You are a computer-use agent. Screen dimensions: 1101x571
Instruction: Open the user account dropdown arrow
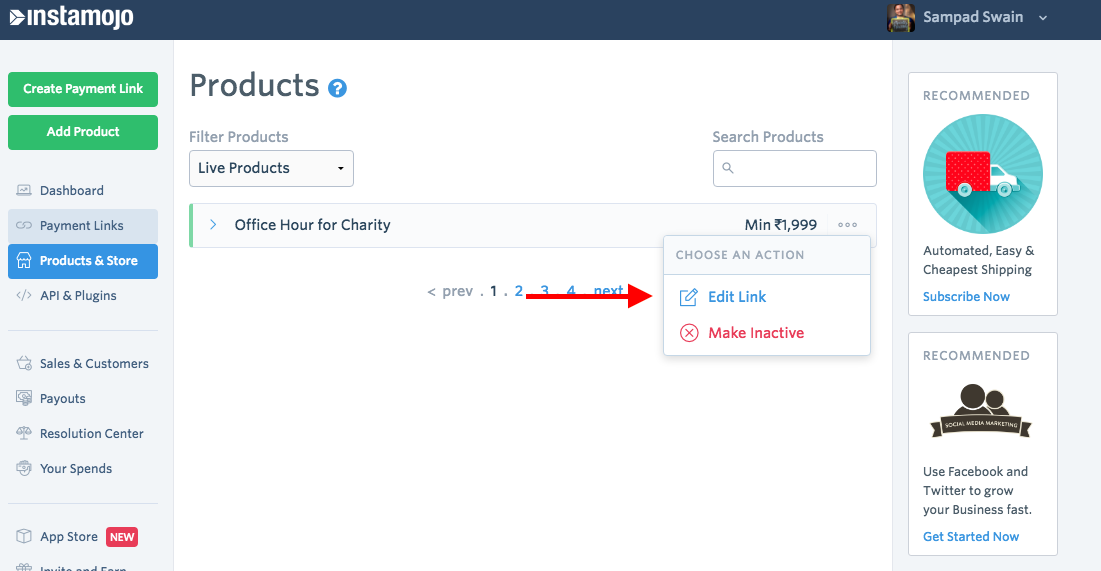(1043, 18)
